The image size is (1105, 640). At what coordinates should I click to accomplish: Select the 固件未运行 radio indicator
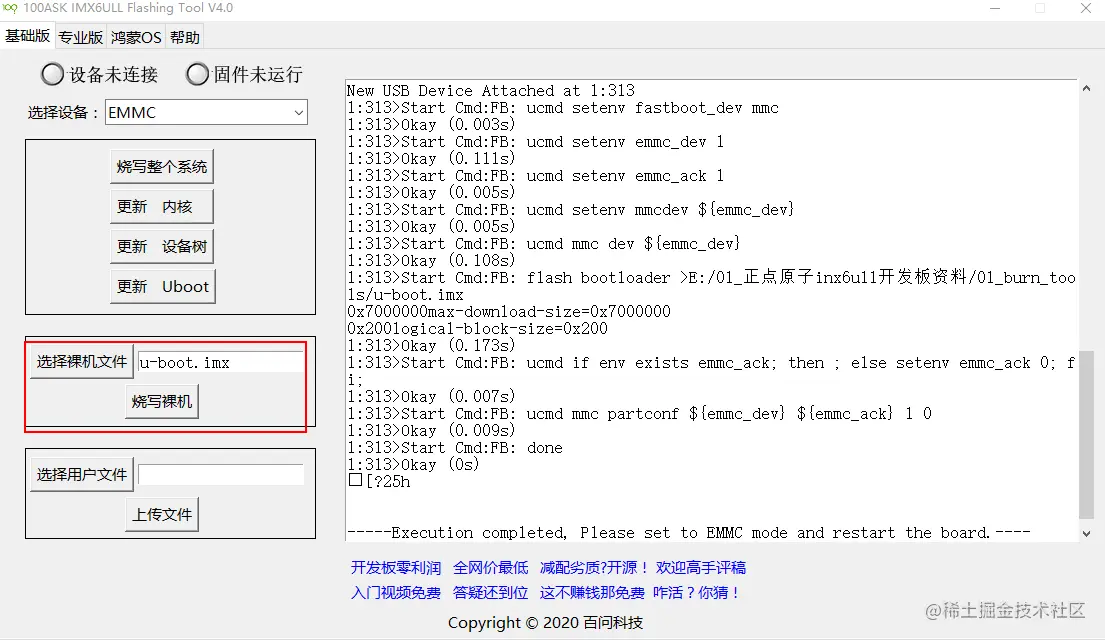[197, 74]
